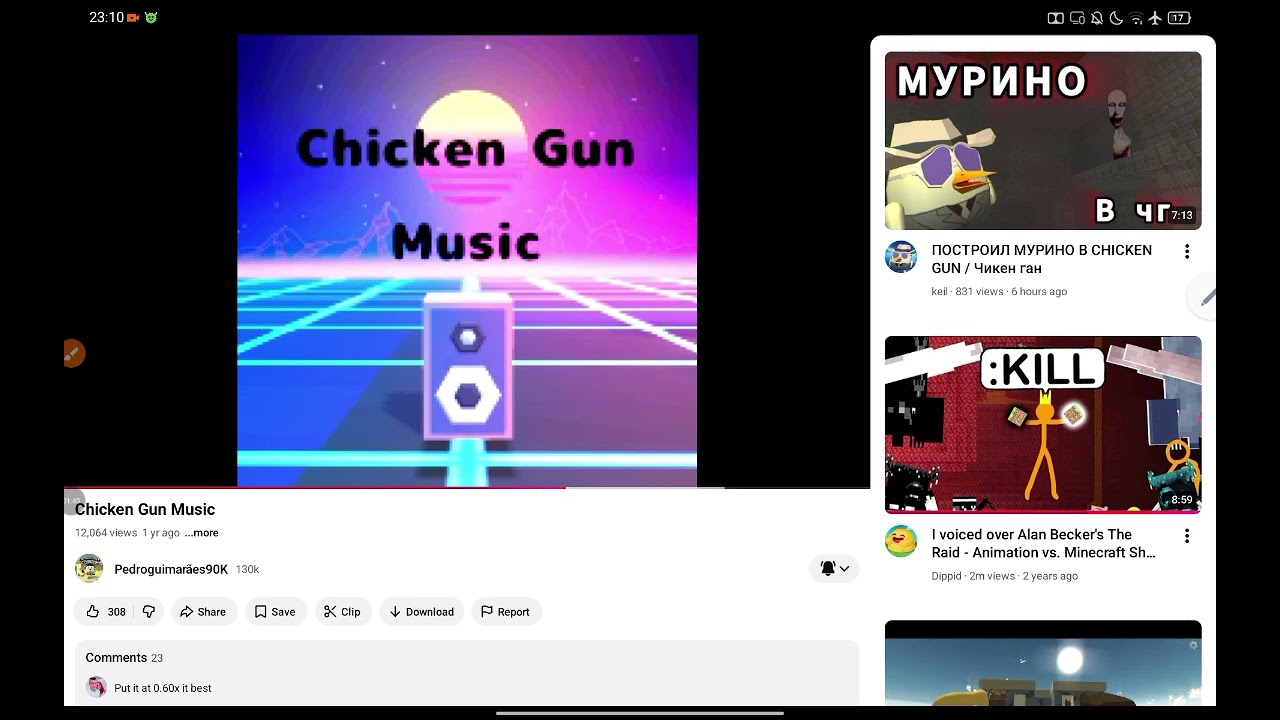This screenshot has height=720, width=1280.
Task: Open more options for Alan Becker video
Action: click(x=1187, y=536)
